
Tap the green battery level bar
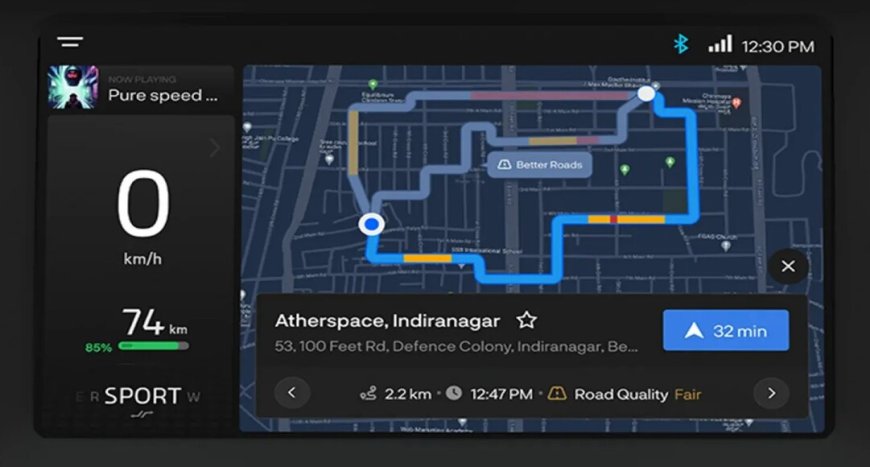(x=152, y=346)
